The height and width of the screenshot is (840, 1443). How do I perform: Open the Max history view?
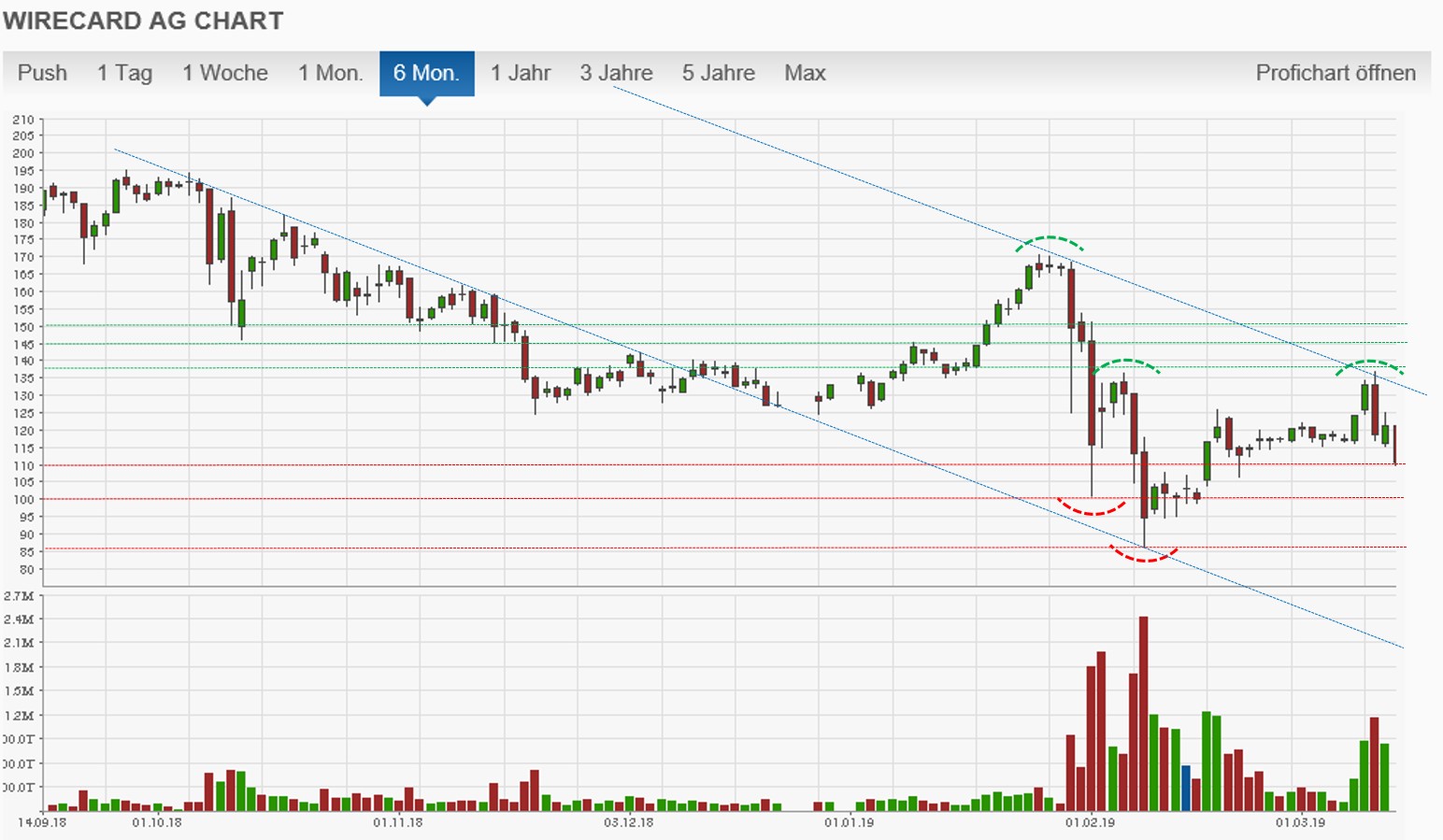tap(806, 73)
